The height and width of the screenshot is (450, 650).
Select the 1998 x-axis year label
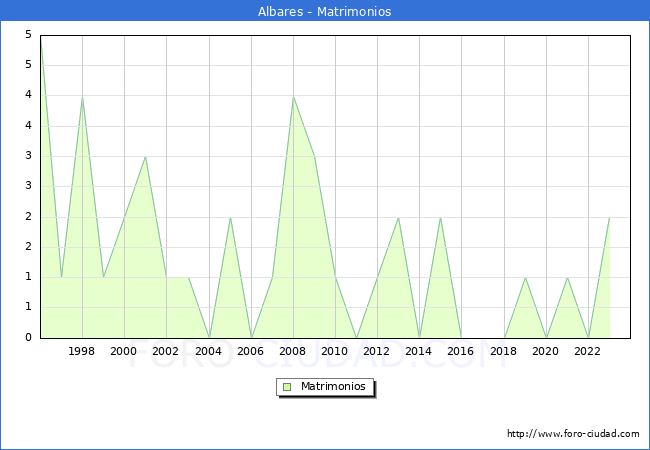point(82,351)
